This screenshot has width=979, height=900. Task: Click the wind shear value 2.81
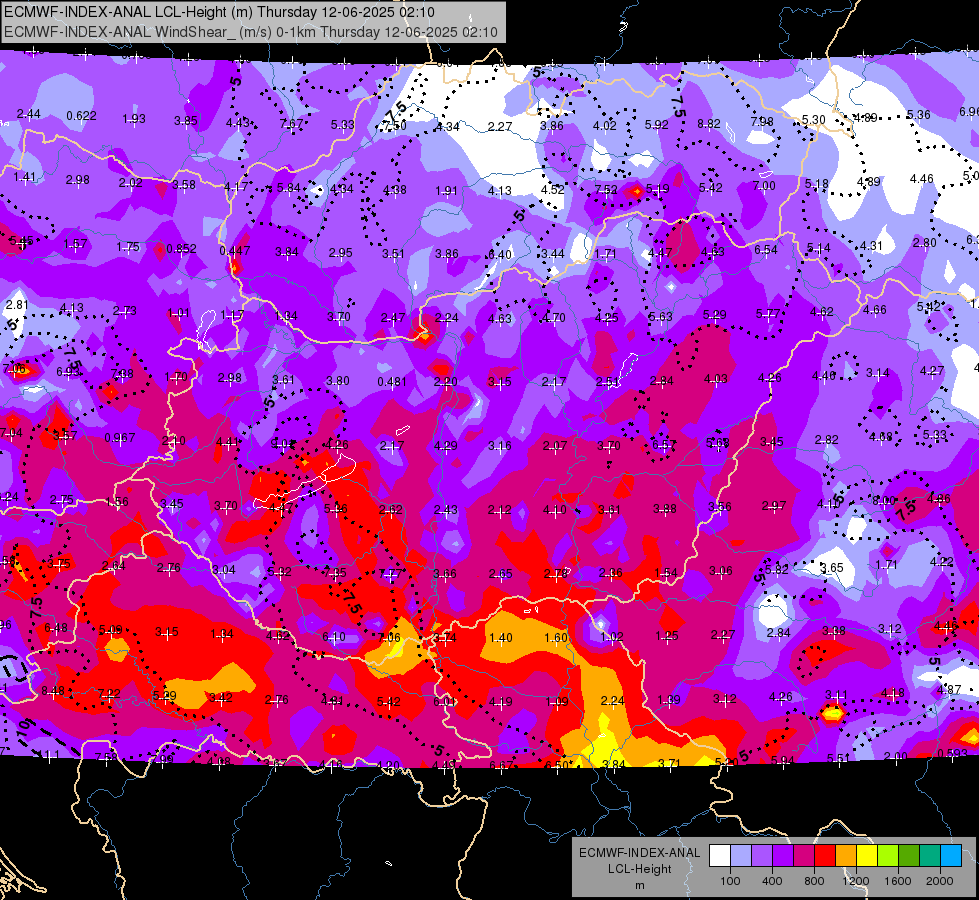[17, 305]
